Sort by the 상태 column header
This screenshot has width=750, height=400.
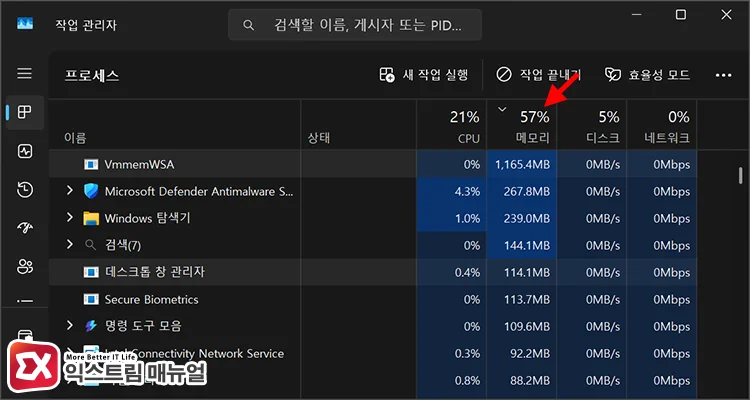click(x=358, y=125)
